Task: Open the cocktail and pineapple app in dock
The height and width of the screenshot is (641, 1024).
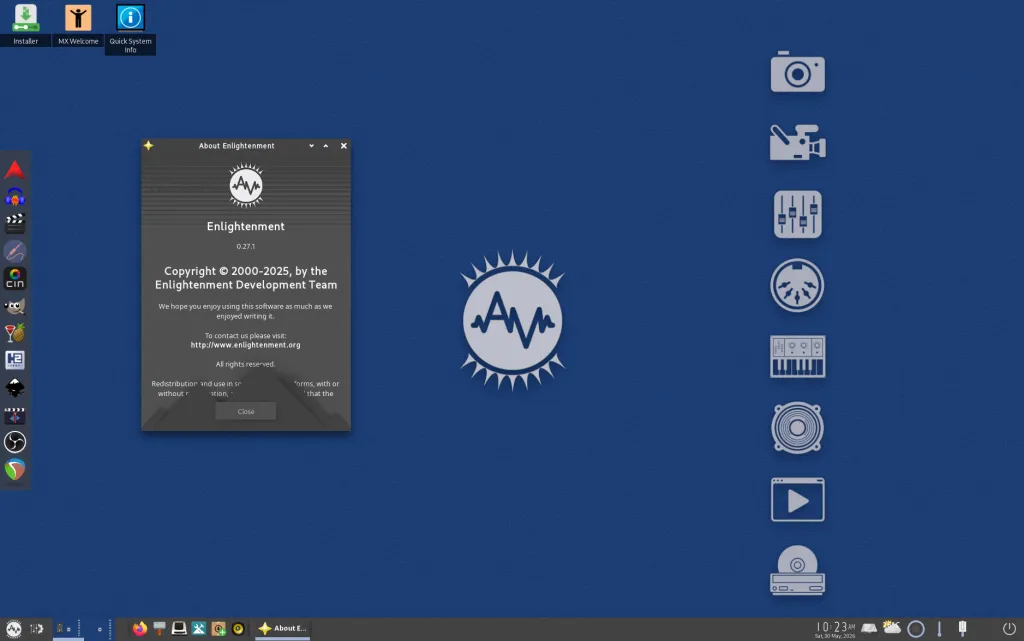Action: click(x=14, y=333)
